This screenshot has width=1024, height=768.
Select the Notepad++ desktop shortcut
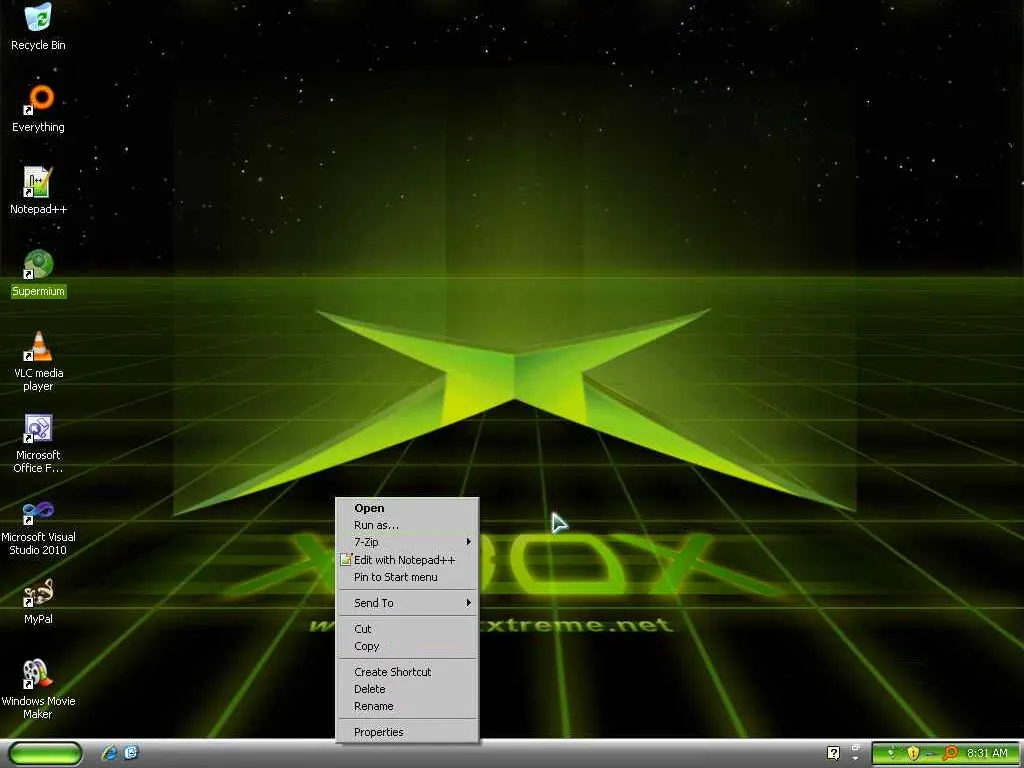click(38, 191)
